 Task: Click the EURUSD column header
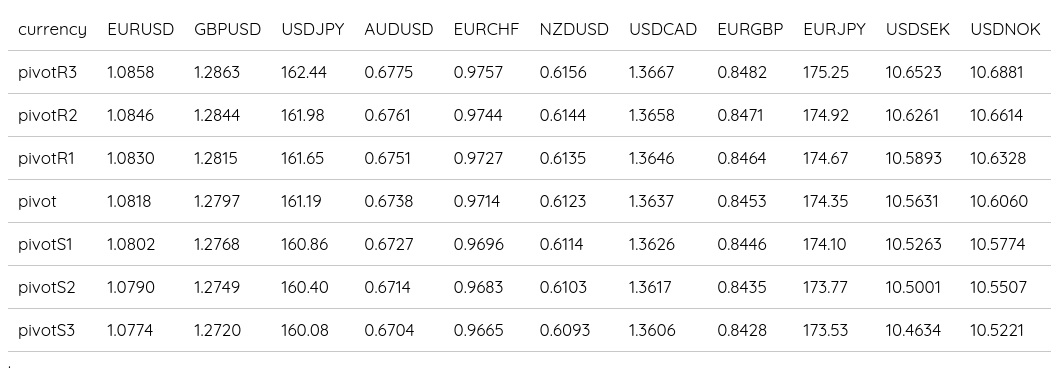(x=140, y=30)
